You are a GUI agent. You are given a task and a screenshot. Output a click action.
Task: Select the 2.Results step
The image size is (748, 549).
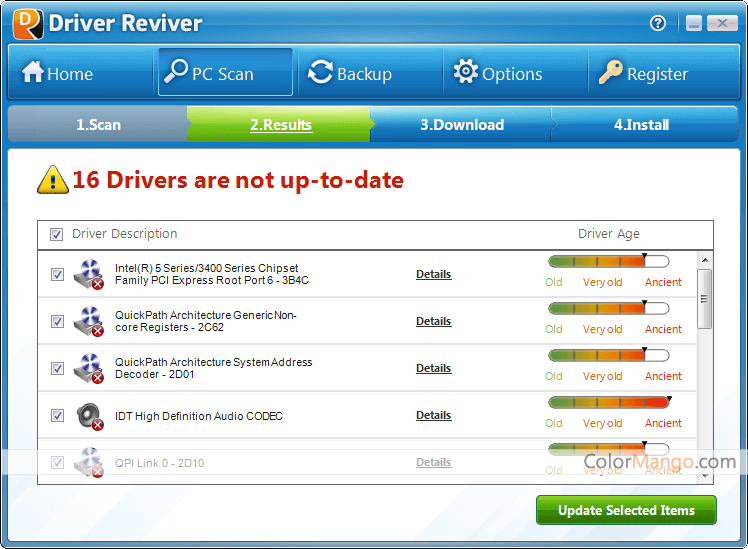281,124
